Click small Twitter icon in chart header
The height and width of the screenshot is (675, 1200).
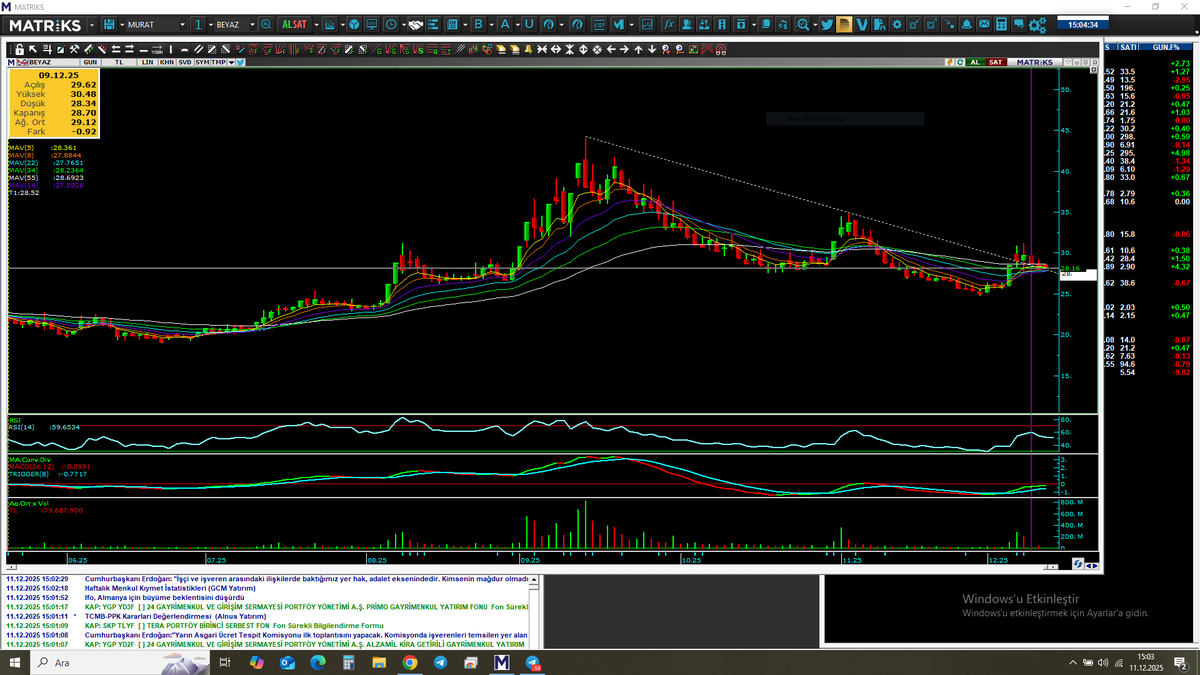(241, 62)
